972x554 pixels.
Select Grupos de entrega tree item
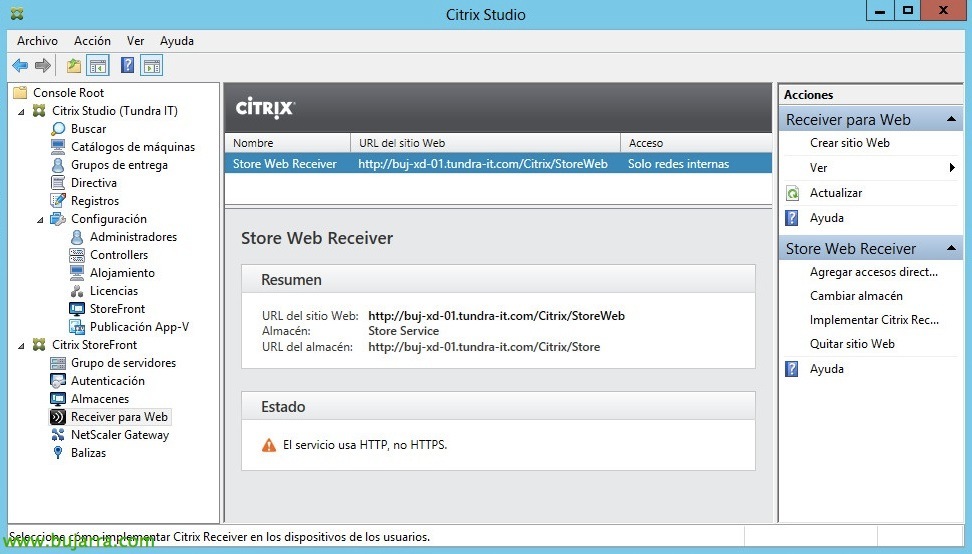click(119, 165)
